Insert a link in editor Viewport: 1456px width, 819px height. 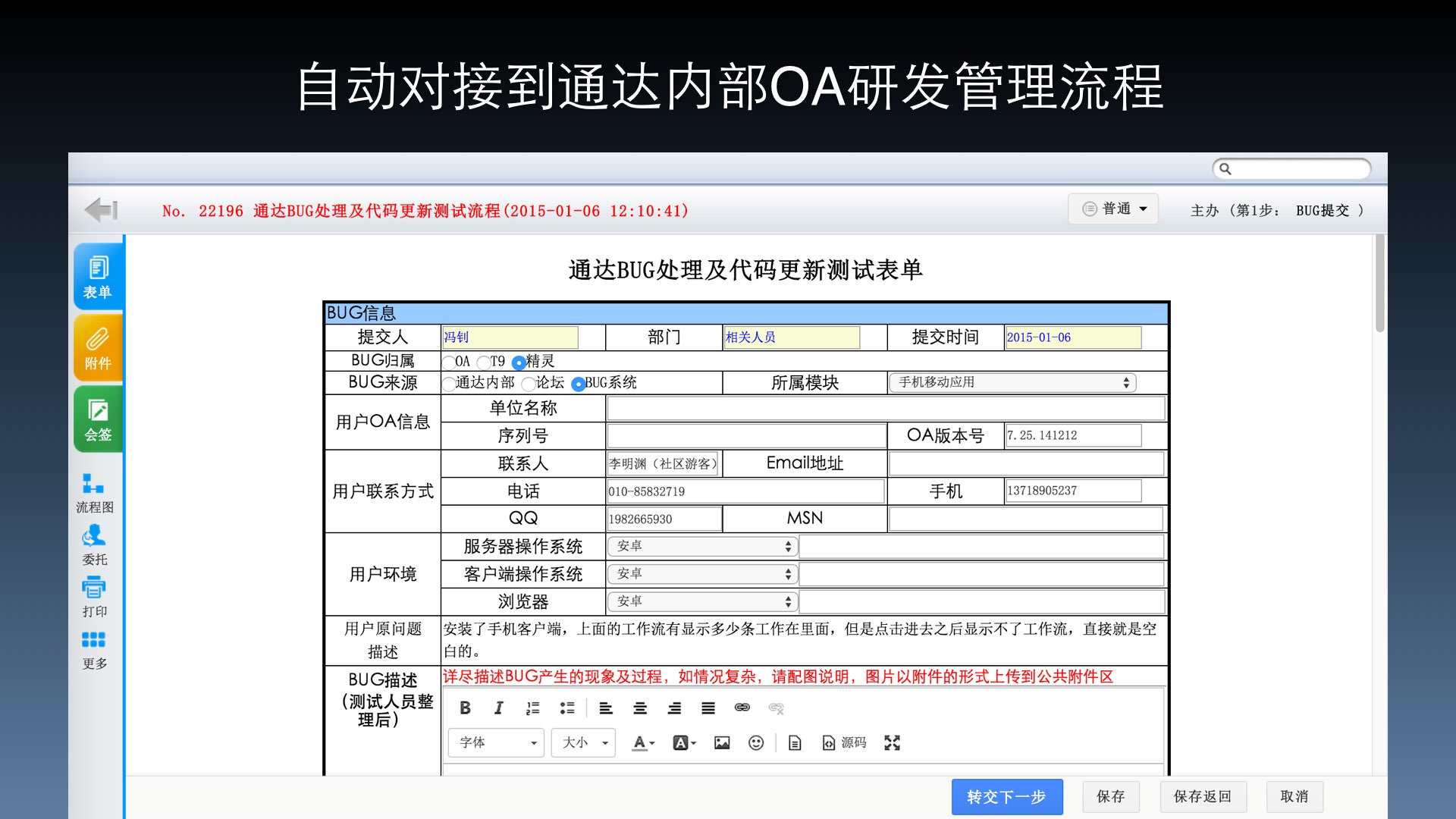pos(742,708)
